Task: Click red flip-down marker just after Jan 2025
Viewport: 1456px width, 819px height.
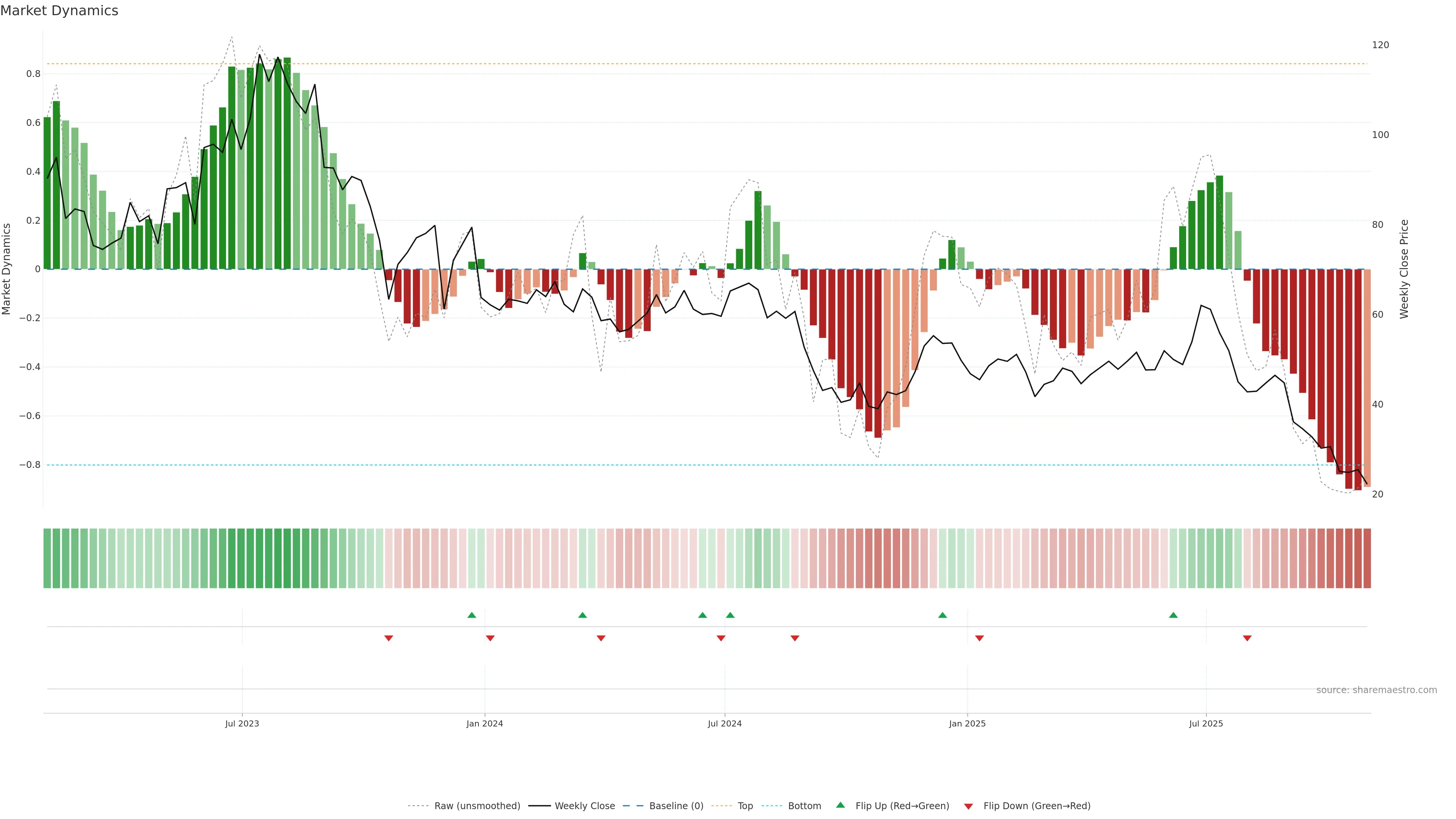Action: coord(979,638)
